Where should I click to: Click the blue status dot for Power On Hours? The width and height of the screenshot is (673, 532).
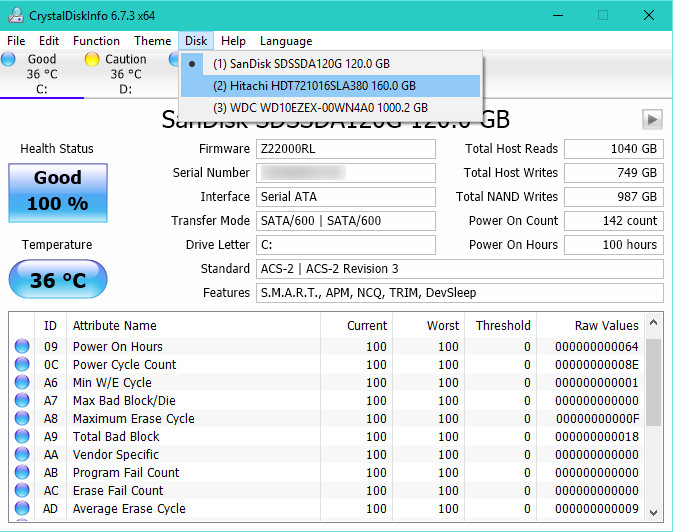(x=22, y=346)
